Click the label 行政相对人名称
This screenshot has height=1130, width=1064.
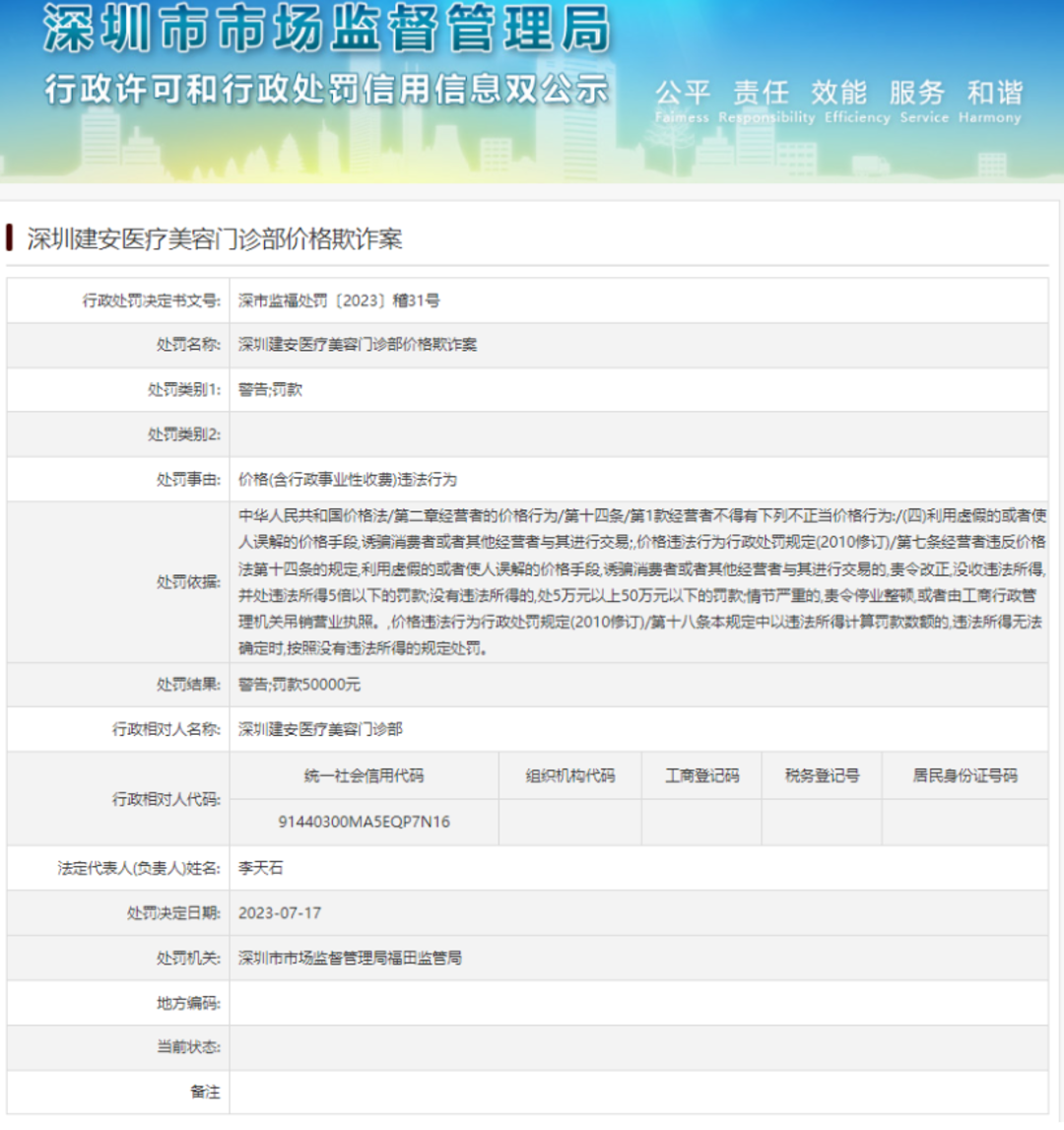[166, 729]
